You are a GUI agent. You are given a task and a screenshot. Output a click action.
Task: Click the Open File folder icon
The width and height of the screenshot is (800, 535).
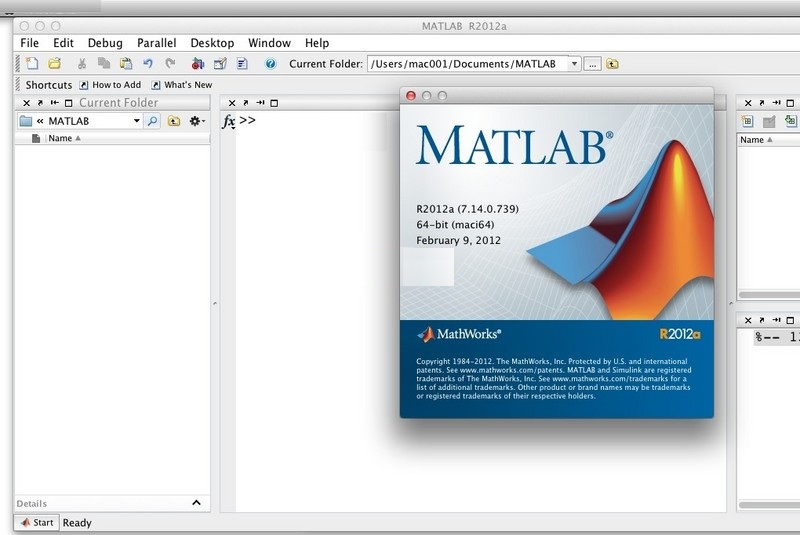click(54, 64)
